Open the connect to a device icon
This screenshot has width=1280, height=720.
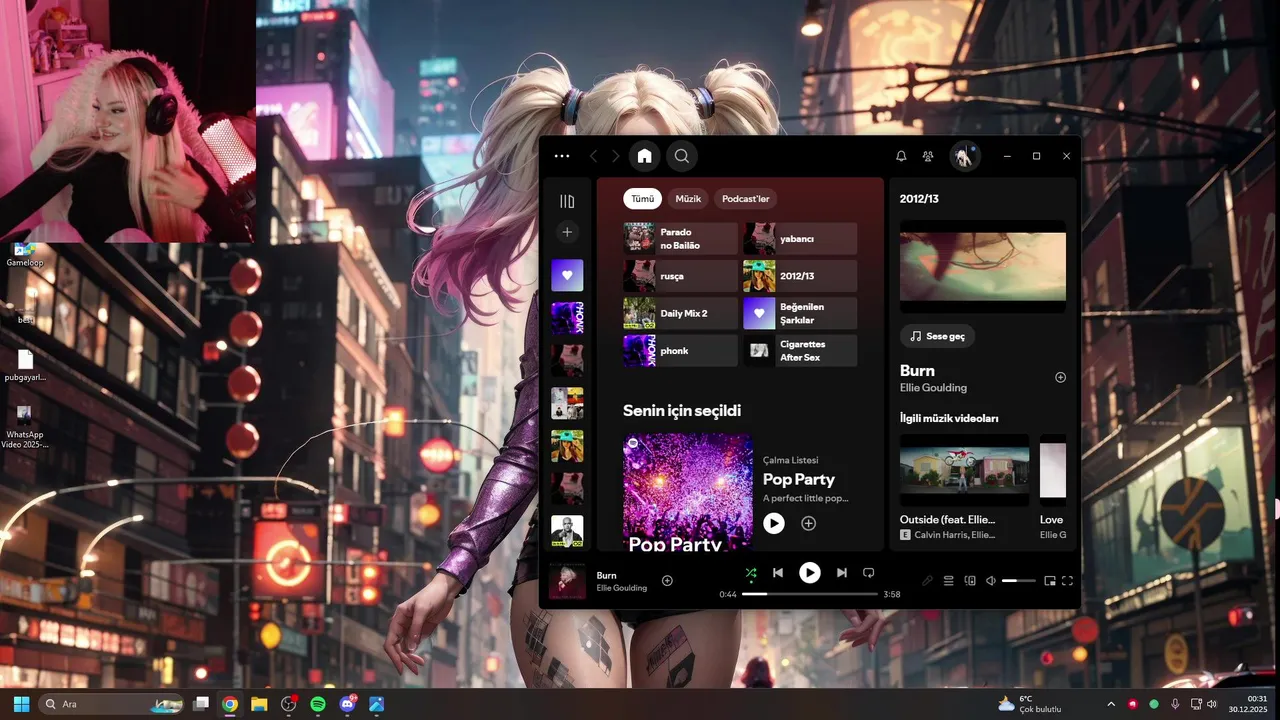tap(969, 581)
